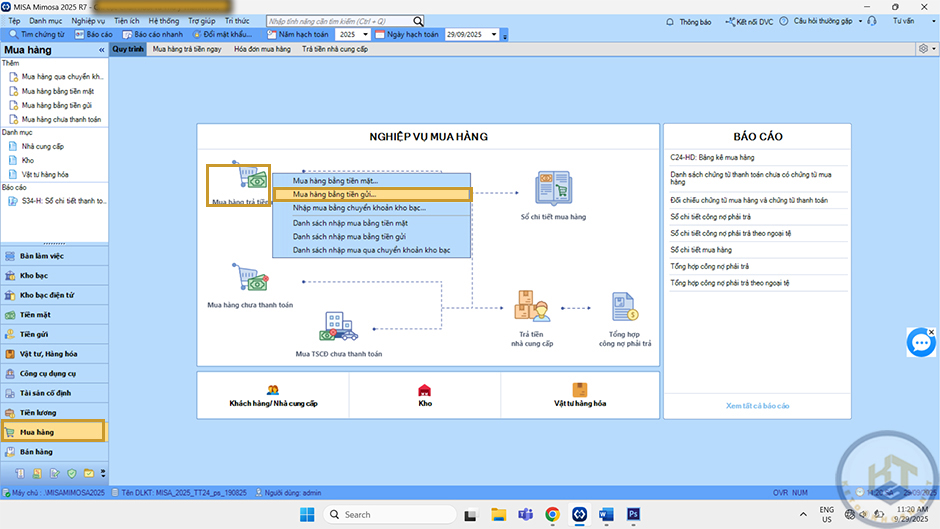Open the Nghiệp vụ menu

point(88,20)
